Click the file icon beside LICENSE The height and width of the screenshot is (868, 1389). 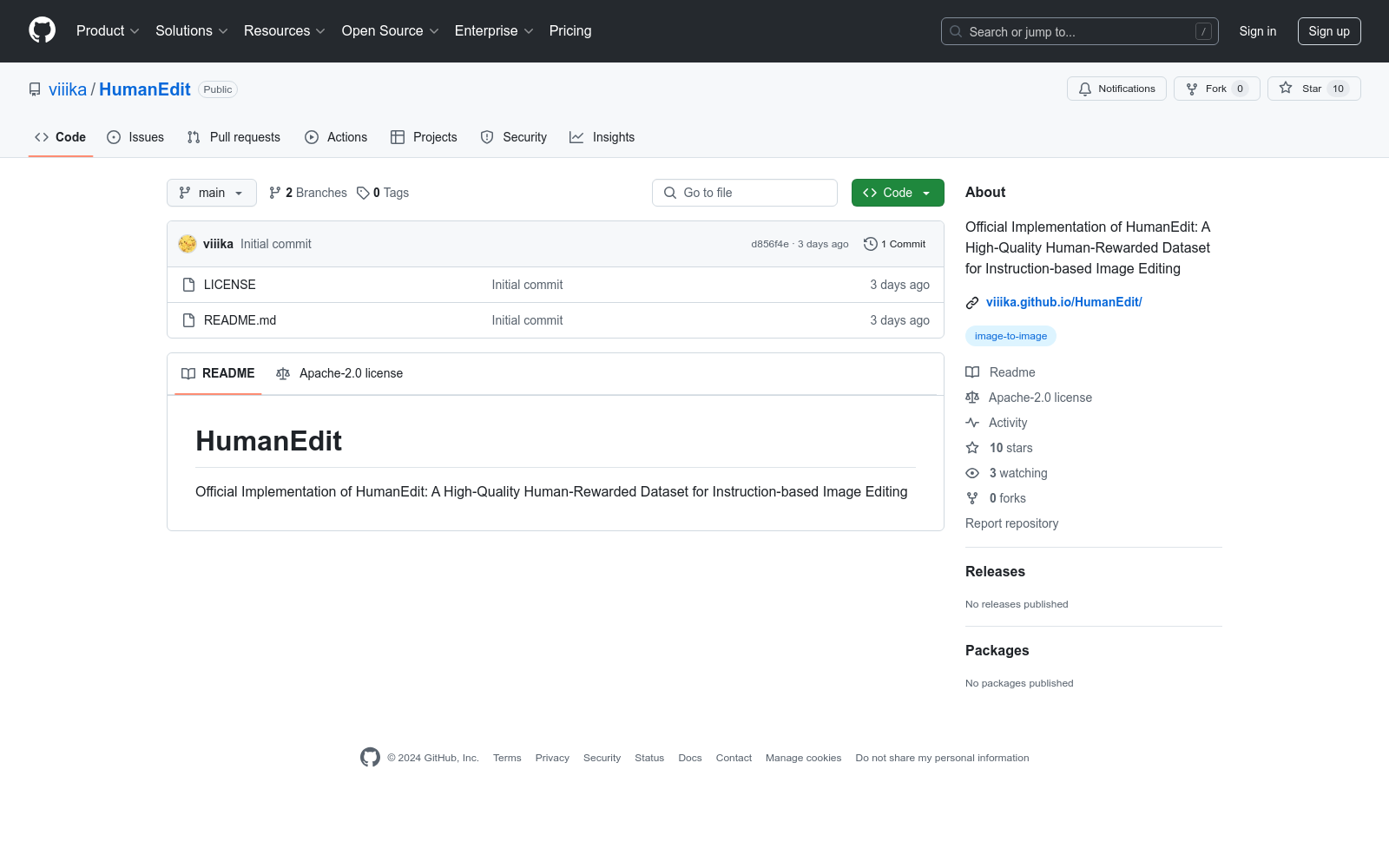(188, 285)
